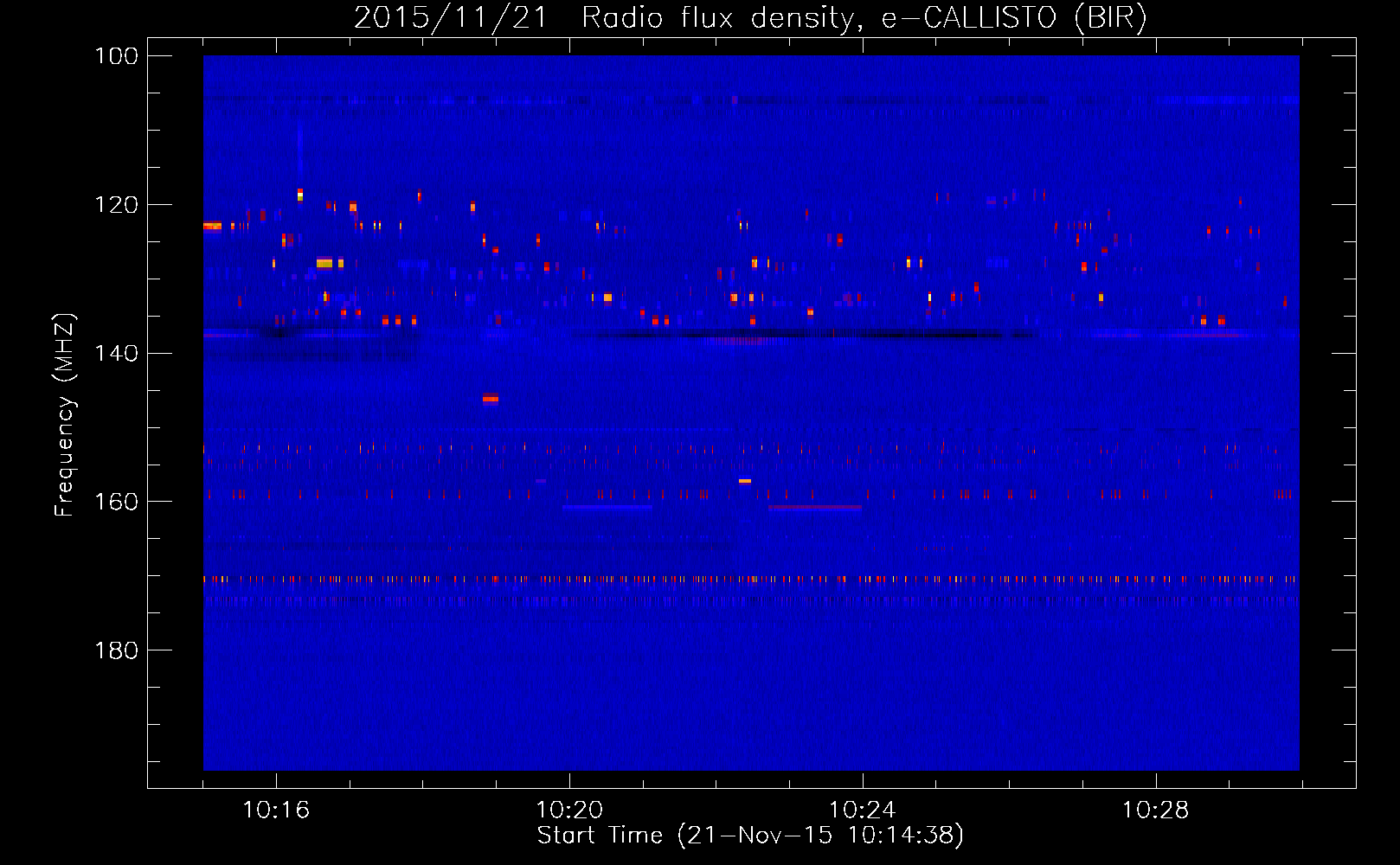The width and height of the screenshot is (1400, 865).
Task: Click the 140 frequency tick label
Action: pos(117,354)
